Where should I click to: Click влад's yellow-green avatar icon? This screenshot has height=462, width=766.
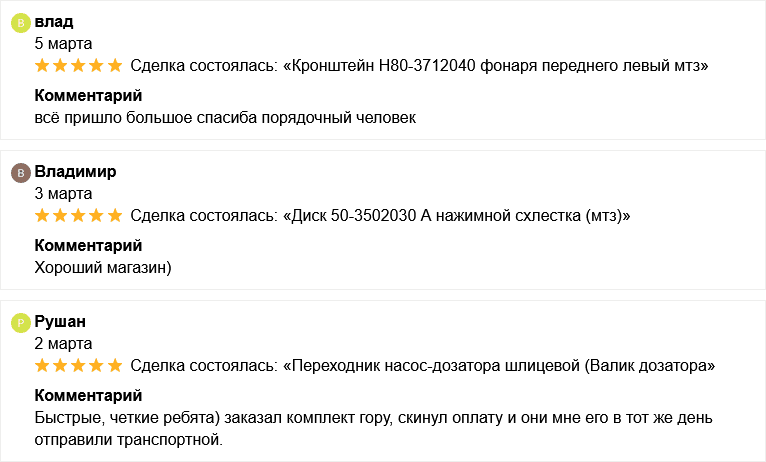(x=20, y=22)
